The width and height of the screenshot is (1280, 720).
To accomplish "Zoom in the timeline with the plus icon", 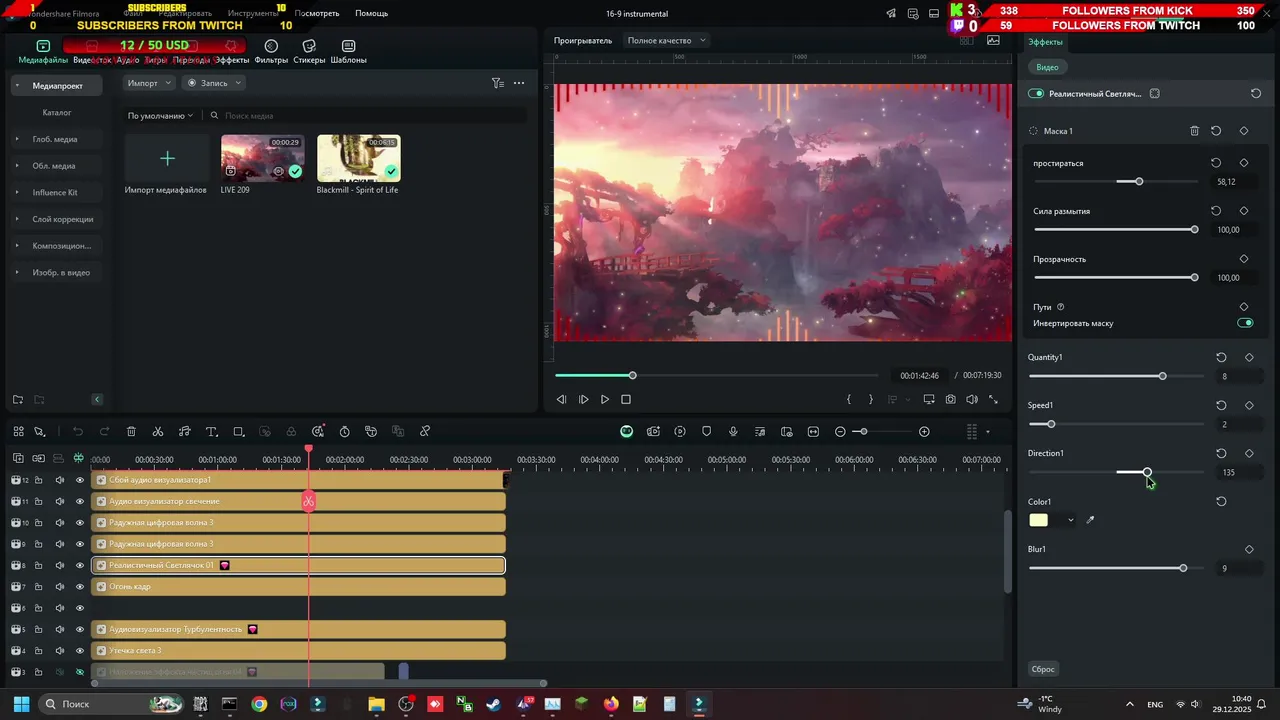I will pyautogui.click(x=924, y=432).
